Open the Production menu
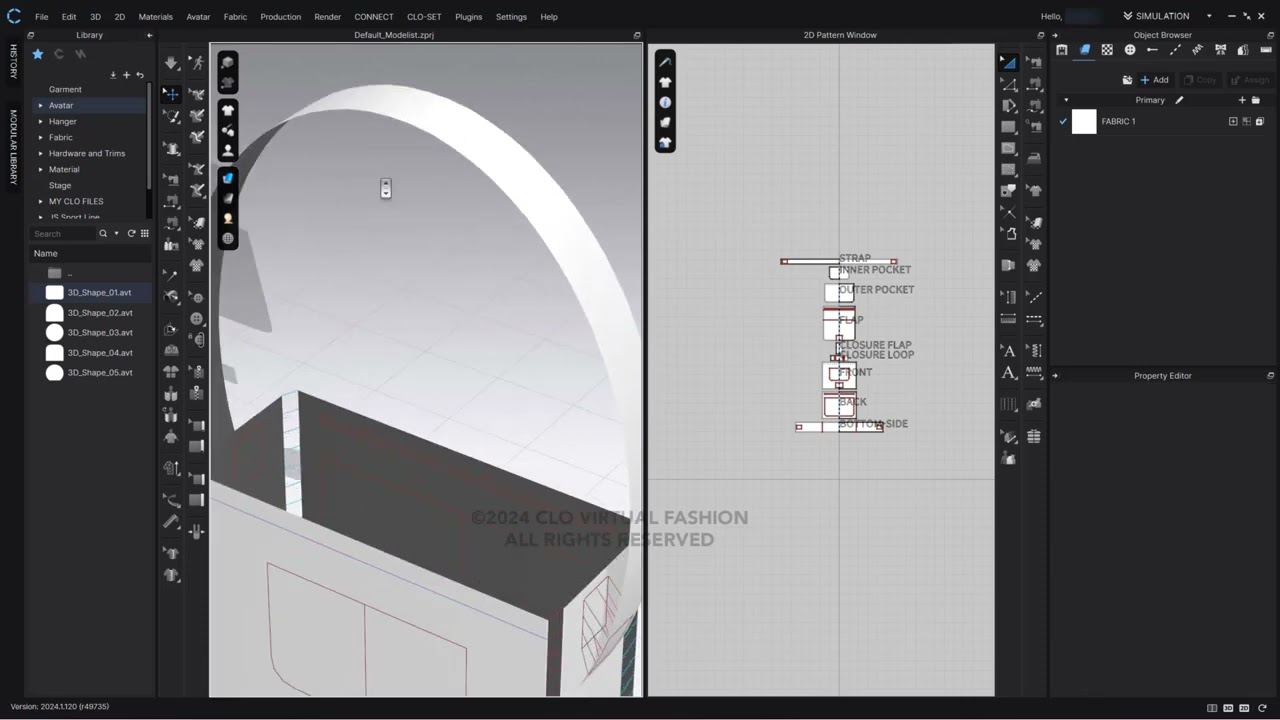The width and height of the screenshot is (1280, 720). pos(280,17)
